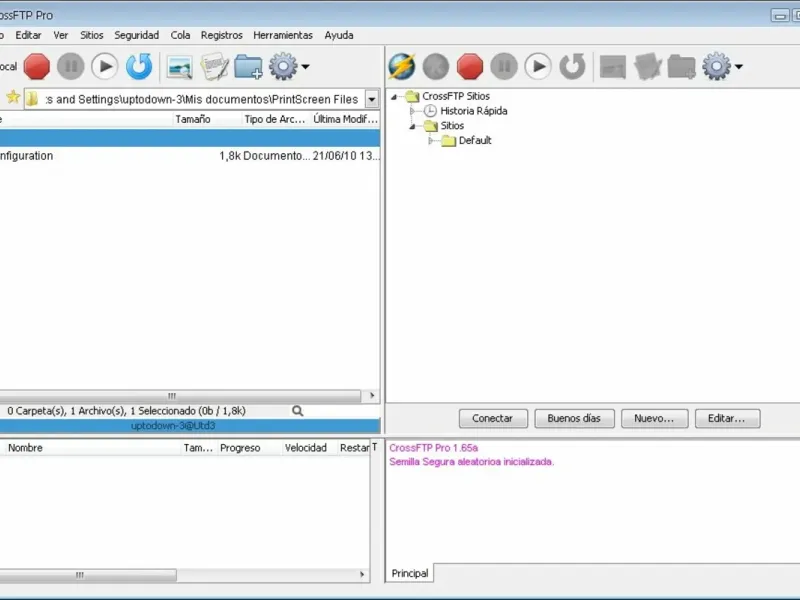Click the queue Nombre column header

(92, 448)
